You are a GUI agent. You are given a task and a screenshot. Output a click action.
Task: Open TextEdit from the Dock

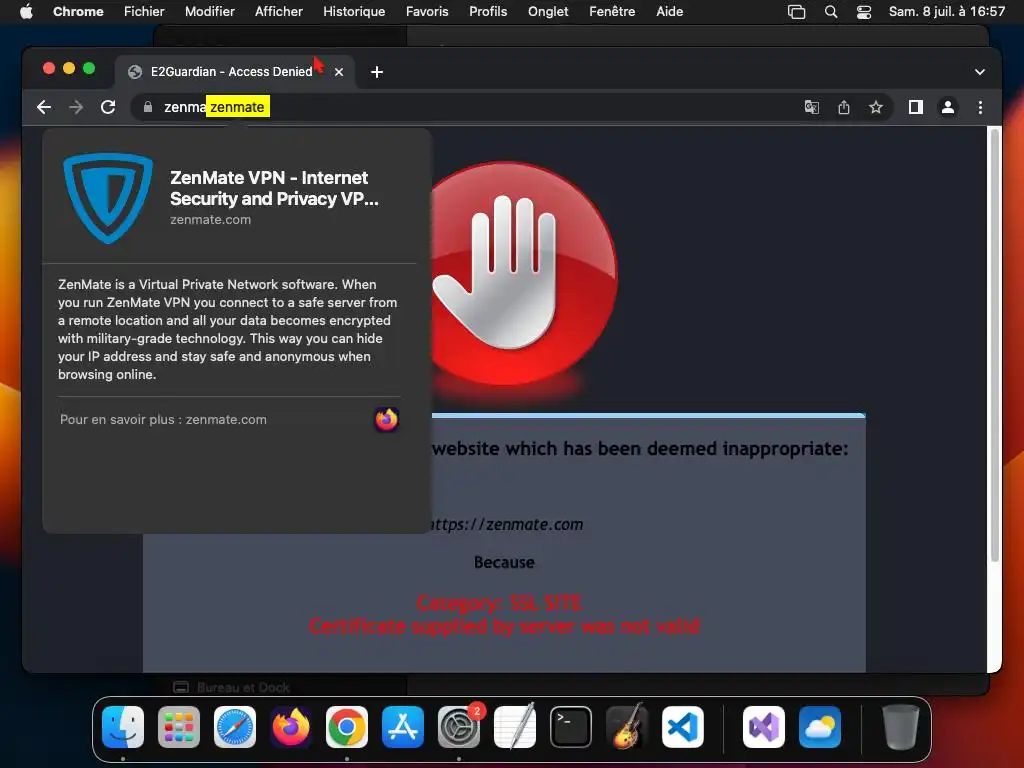coord(515,726)
